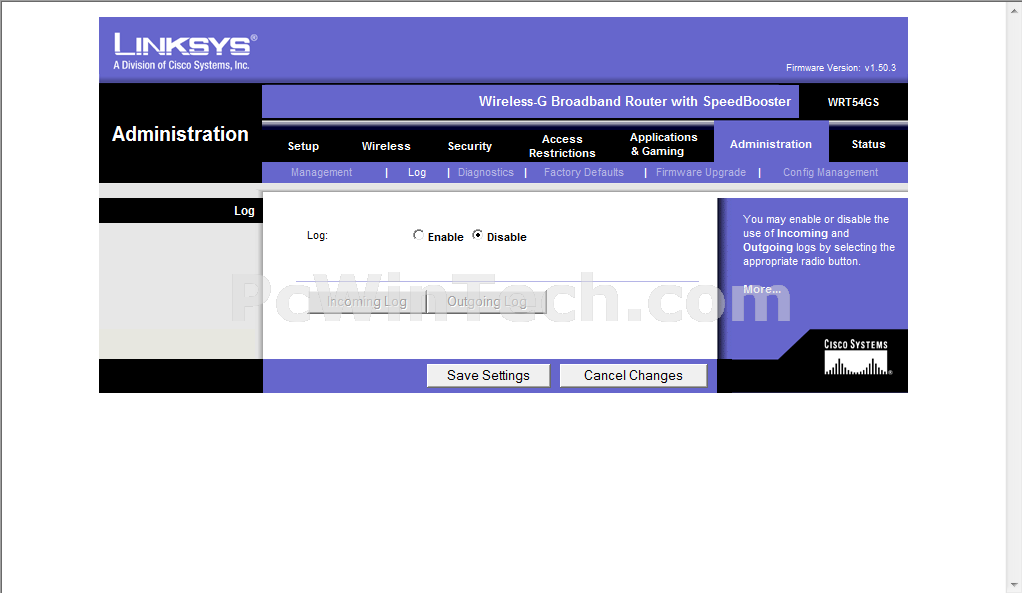Viewport: 1022px width, 593px height.
Task: View the Status tab
Action: (868, 144)
